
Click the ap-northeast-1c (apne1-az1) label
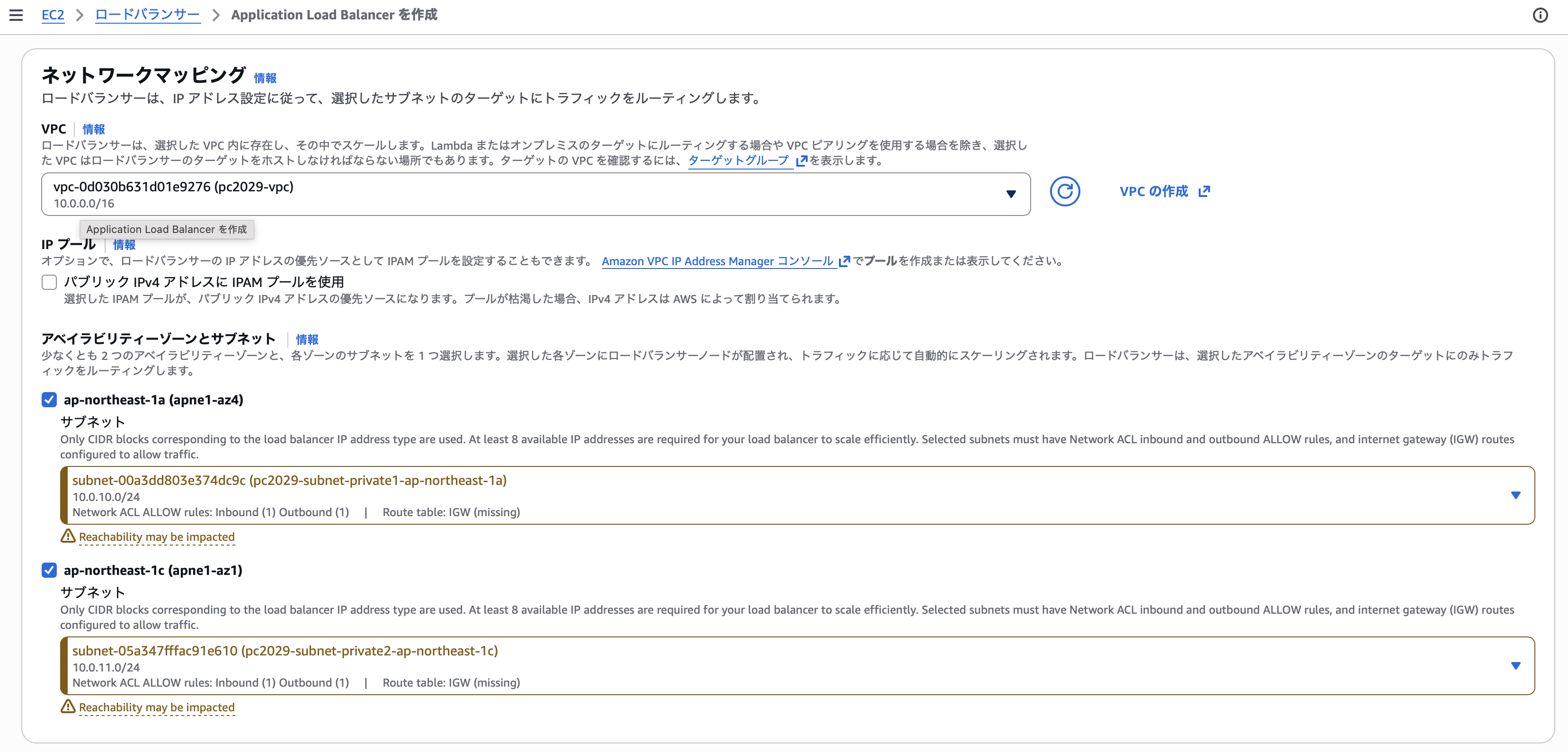click(x=153, y=570)
